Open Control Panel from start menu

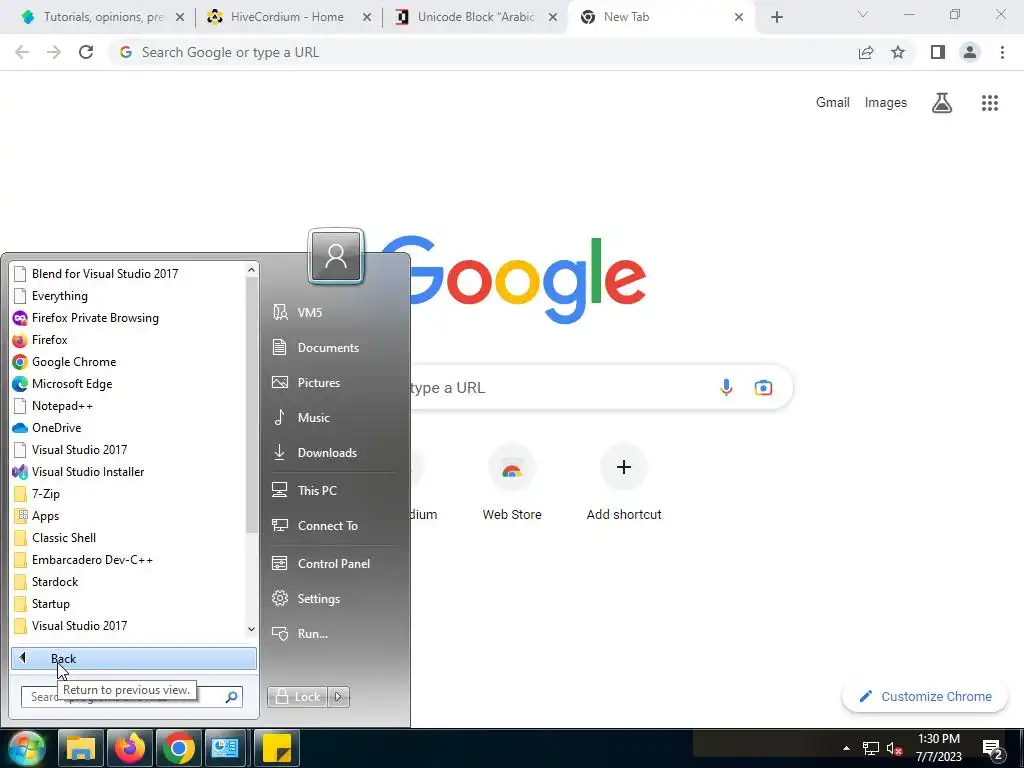pos(334,564)
